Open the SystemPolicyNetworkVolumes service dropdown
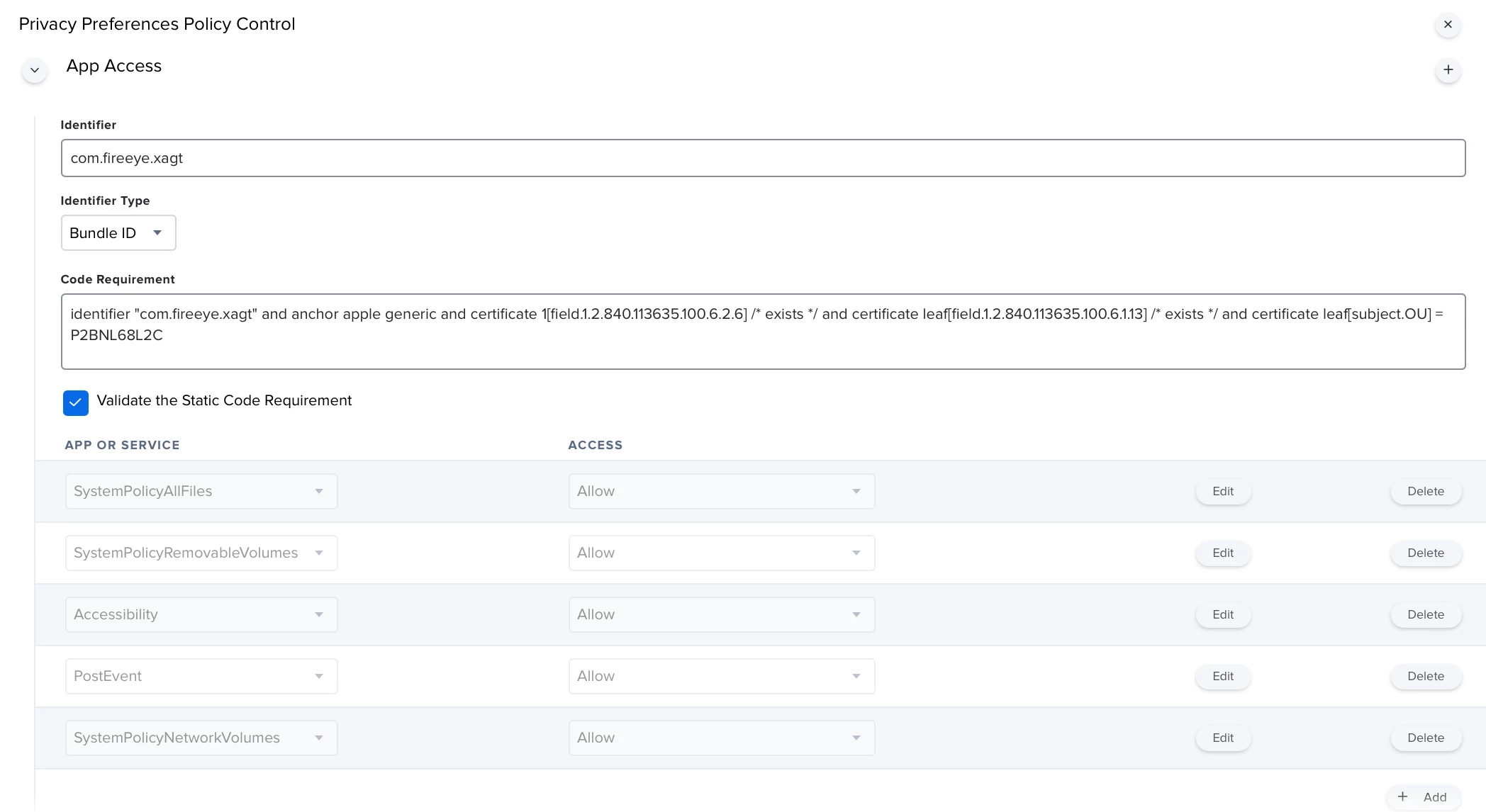1486x812 pixels. 201,738
